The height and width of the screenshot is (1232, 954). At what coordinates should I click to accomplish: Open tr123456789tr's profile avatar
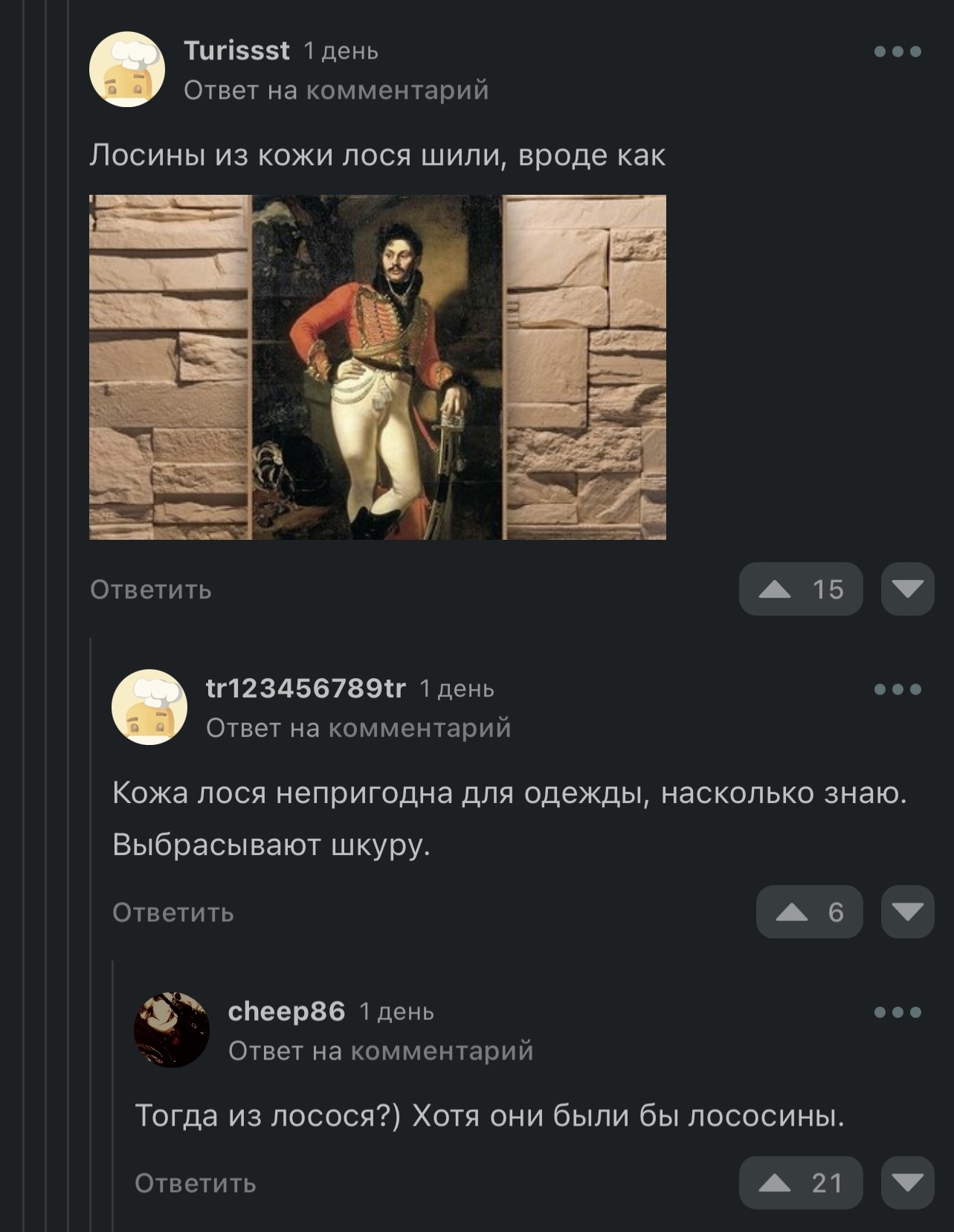(149, 707)
